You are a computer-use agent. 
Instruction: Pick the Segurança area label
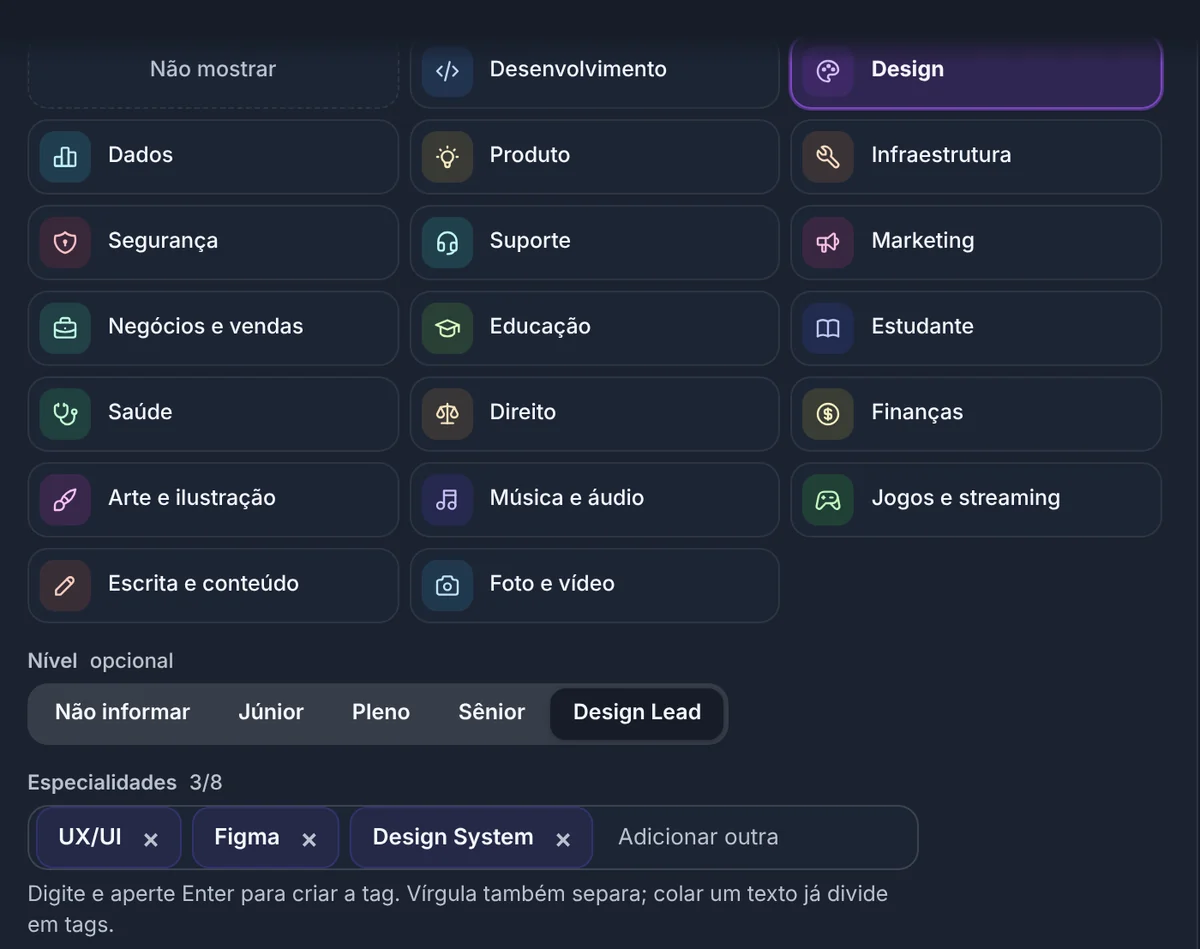tap(163, 241)
